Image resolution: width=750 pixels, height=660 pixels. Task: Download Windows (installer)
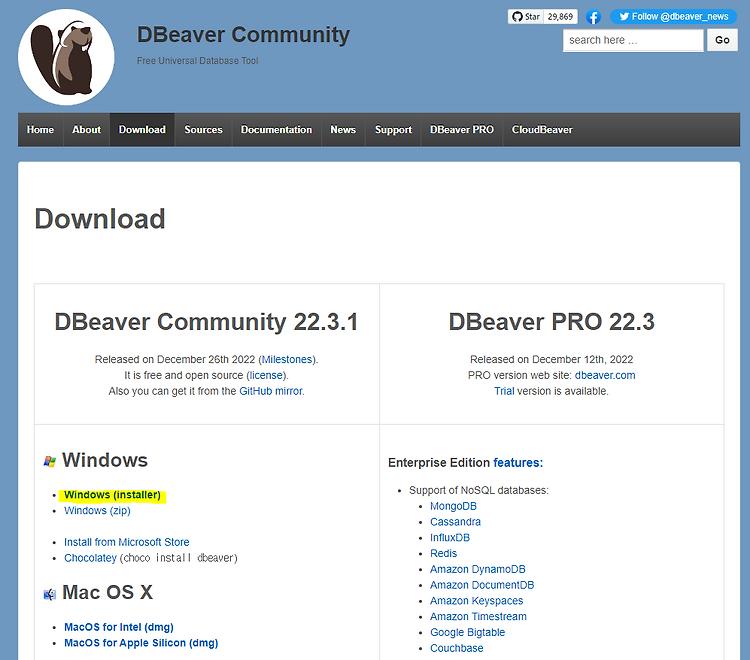coord(112,495)
